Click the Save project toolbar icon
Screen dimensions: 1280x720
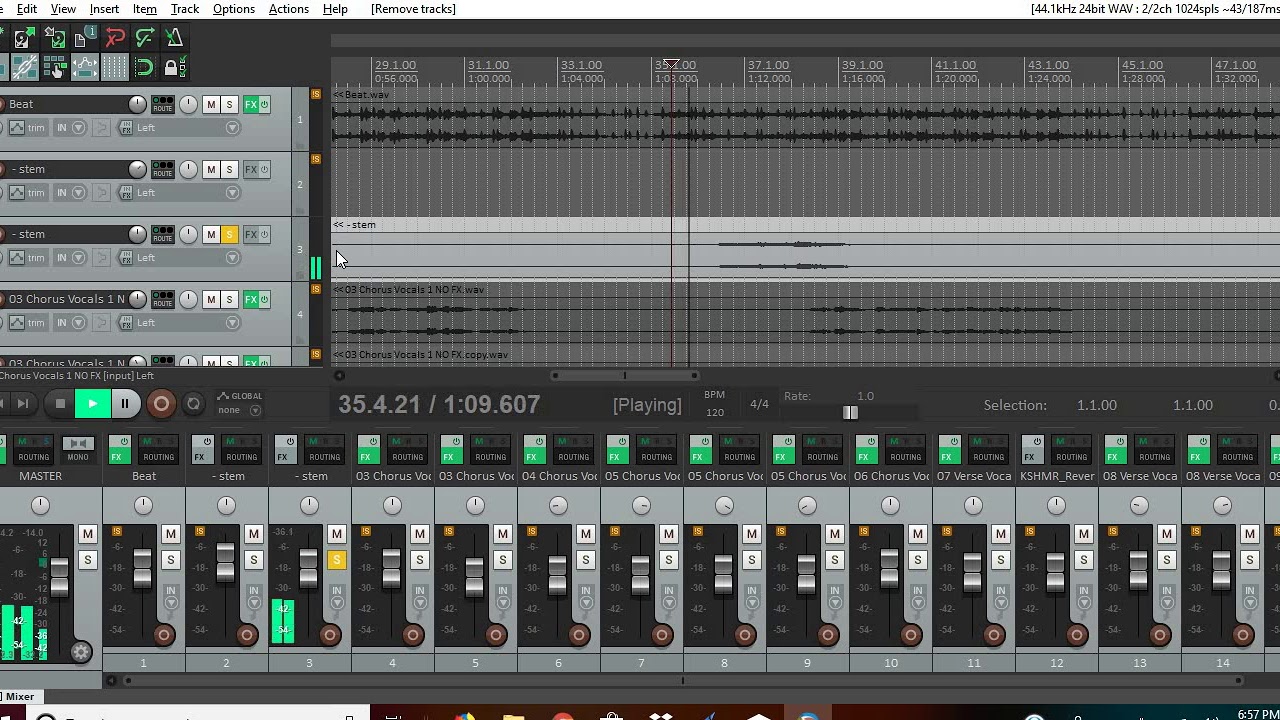54,38
